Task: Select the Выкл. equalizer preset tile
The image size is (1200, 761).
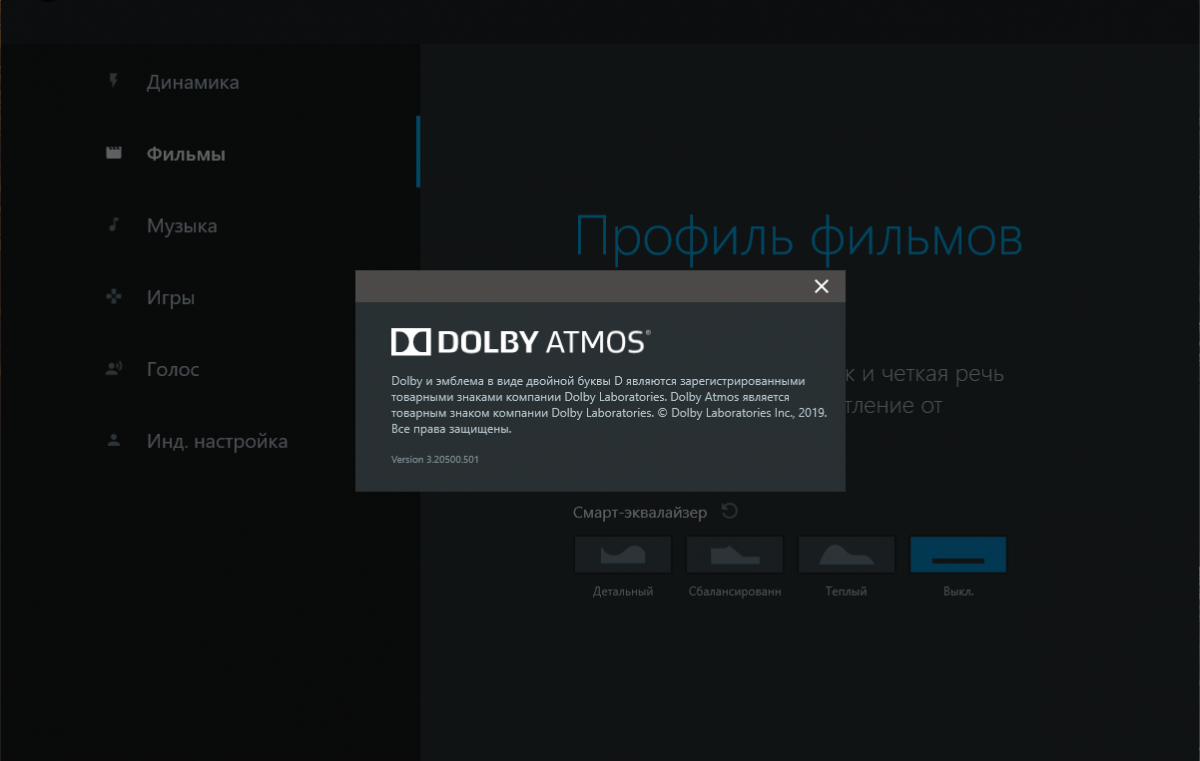Action: 958,554
